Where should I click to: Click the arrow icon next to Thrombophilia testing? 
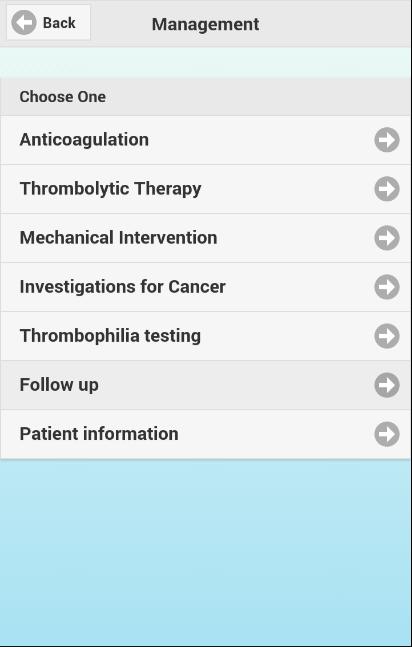coord(387,336)
